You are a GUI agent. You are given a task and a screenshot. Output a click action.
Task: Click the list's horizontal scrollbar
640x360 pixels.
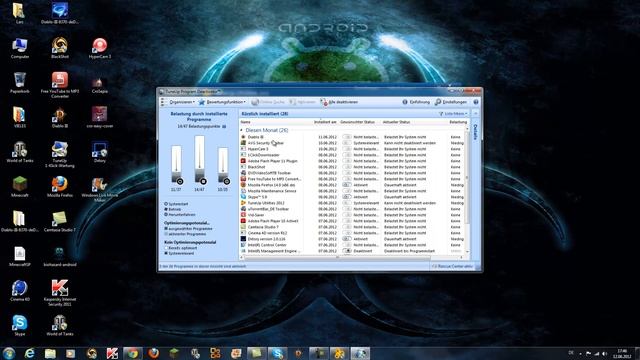(337, 257)
